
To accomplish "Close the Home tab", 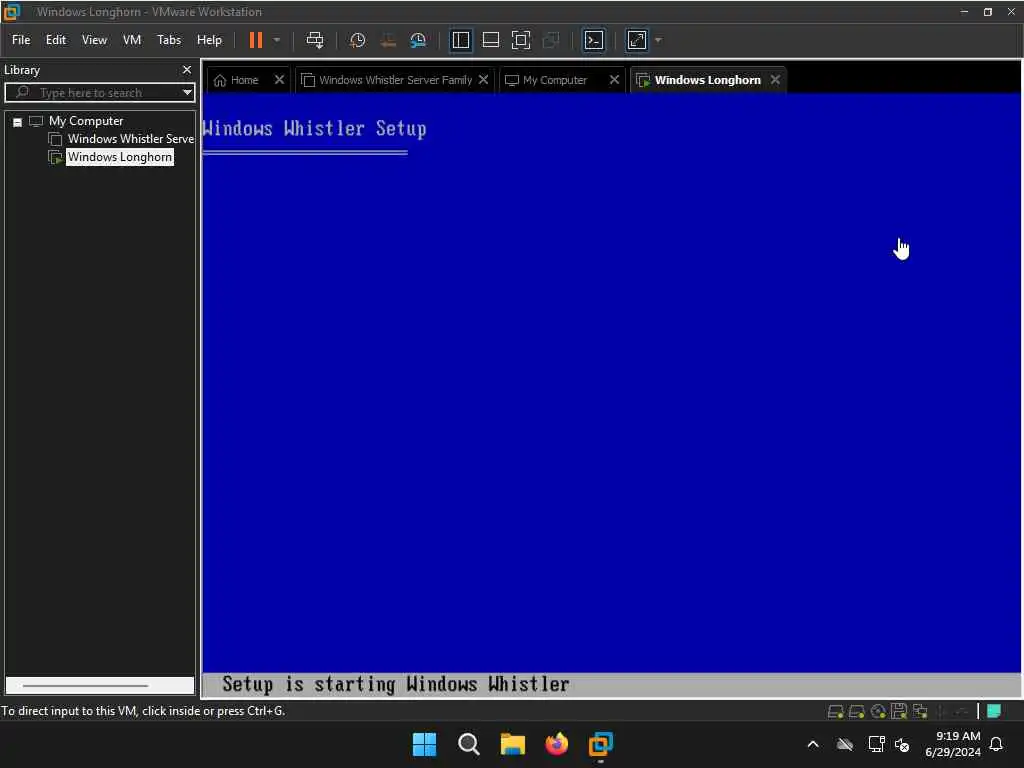I will (279, 80).
